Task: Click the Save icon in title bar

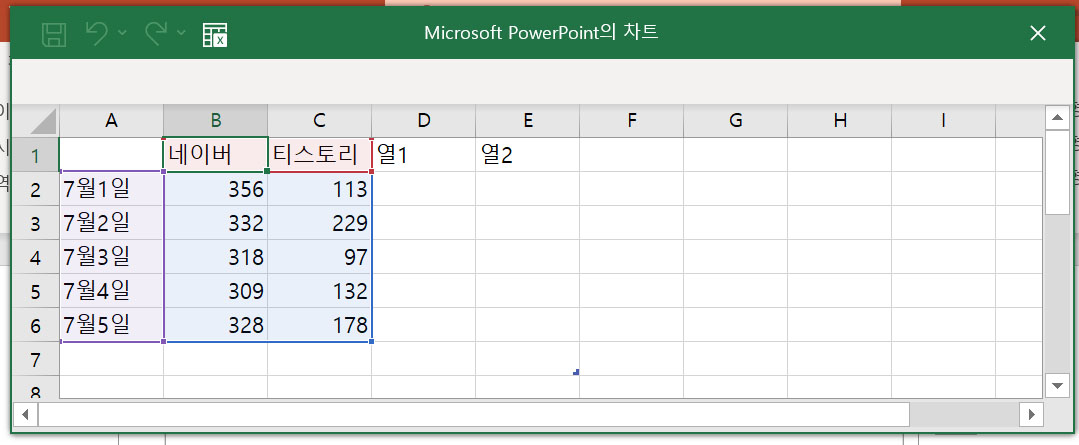Action: click(54, 34)
